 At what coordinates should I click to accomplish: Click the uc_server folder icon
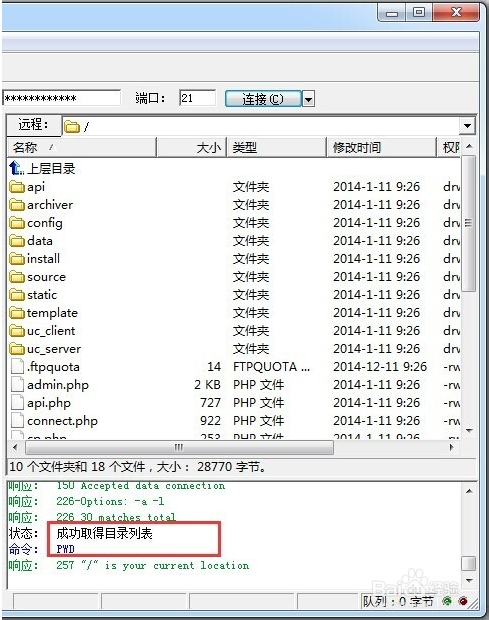point(17,349)
